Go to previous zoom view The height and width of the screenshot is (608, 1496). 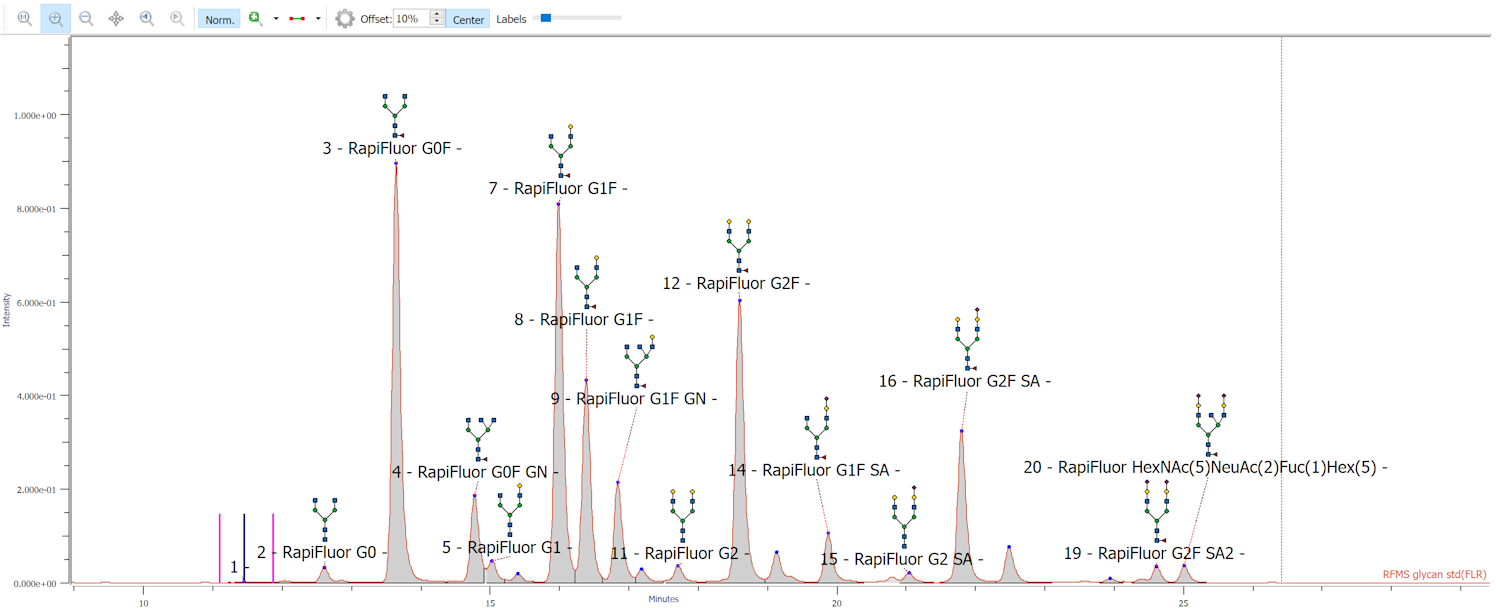click(147, 19)
